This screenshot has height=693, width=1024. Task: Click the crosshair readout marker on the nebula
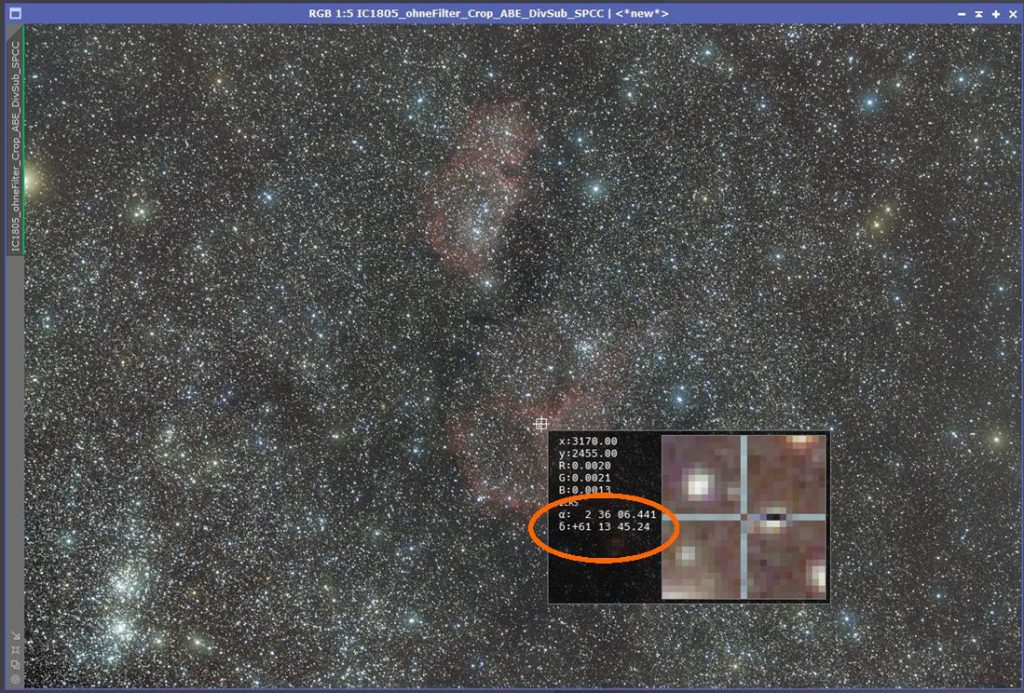(541, 422)
